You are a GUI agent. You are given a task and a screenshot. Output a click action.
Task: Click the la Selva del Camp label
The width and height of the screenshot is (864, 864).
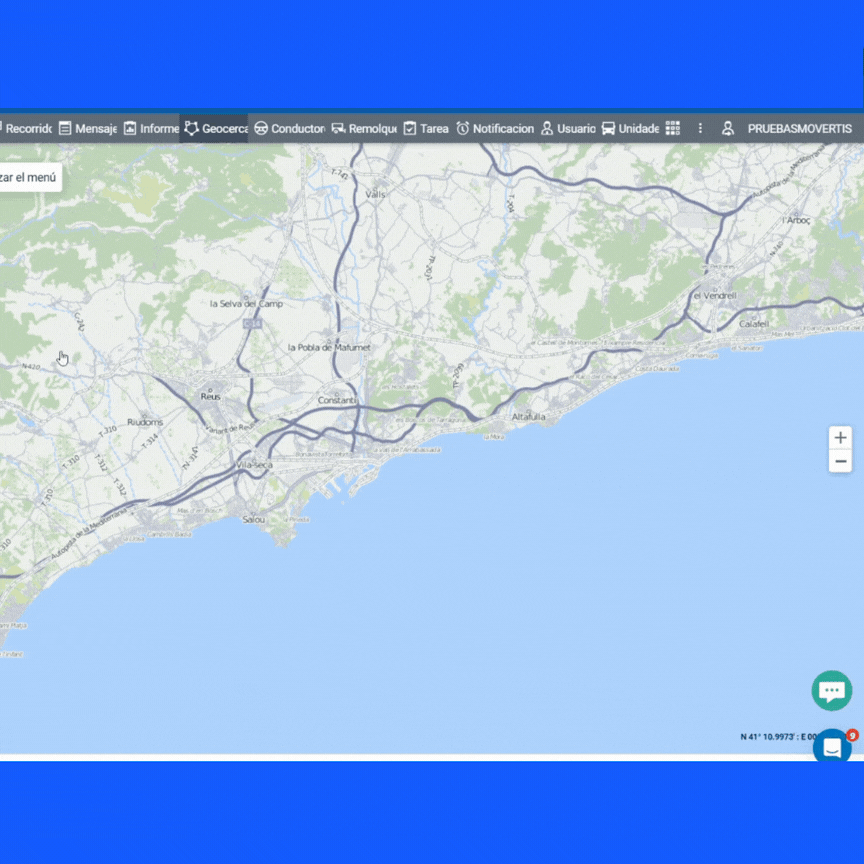246,304
